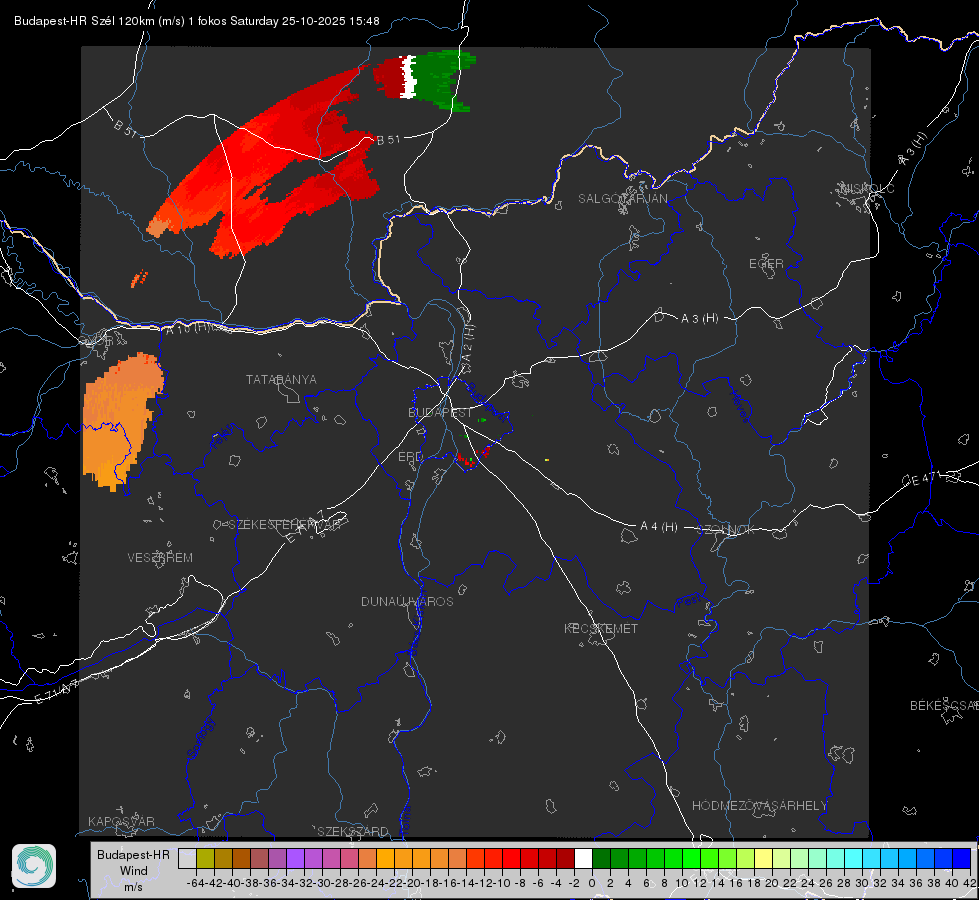Select the olive swatch between -64 and -42
This screenshot has width=979, height=900.
(205, 858)
